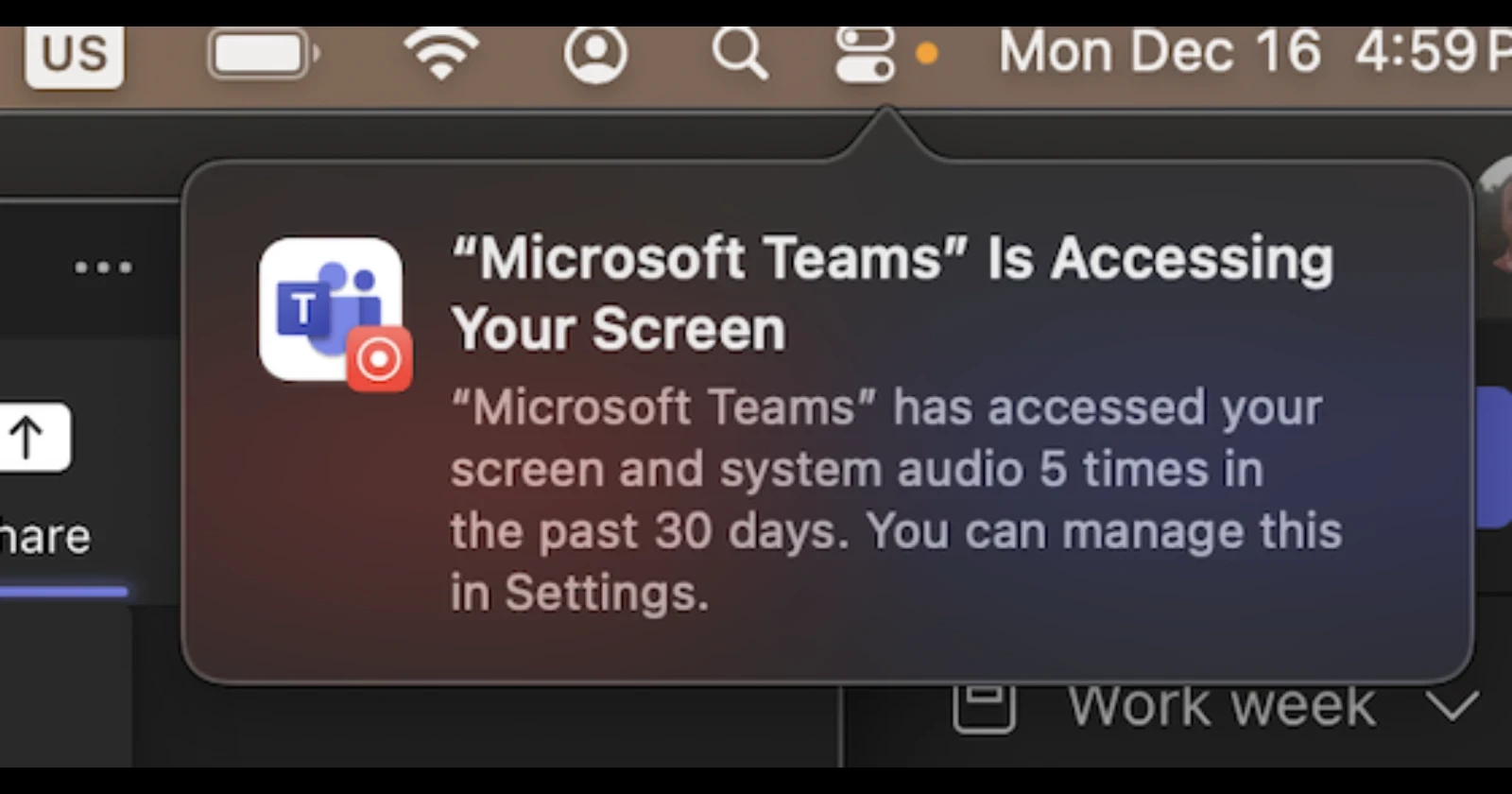Check the battery status icon

point(264,54)
